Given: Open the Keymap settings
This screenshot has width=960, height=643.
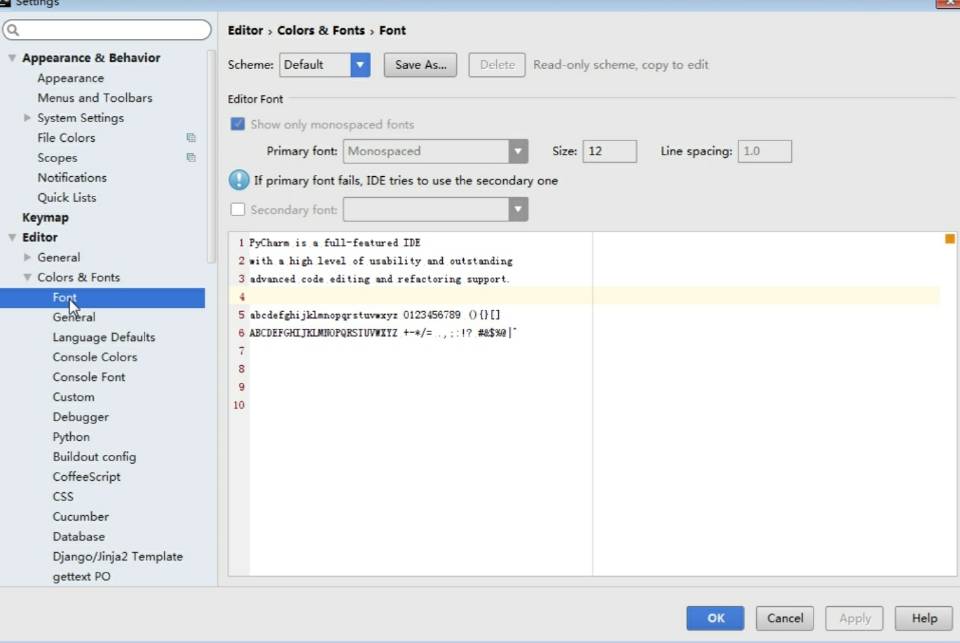Looking at the screenshot, I should coord(45,218).
